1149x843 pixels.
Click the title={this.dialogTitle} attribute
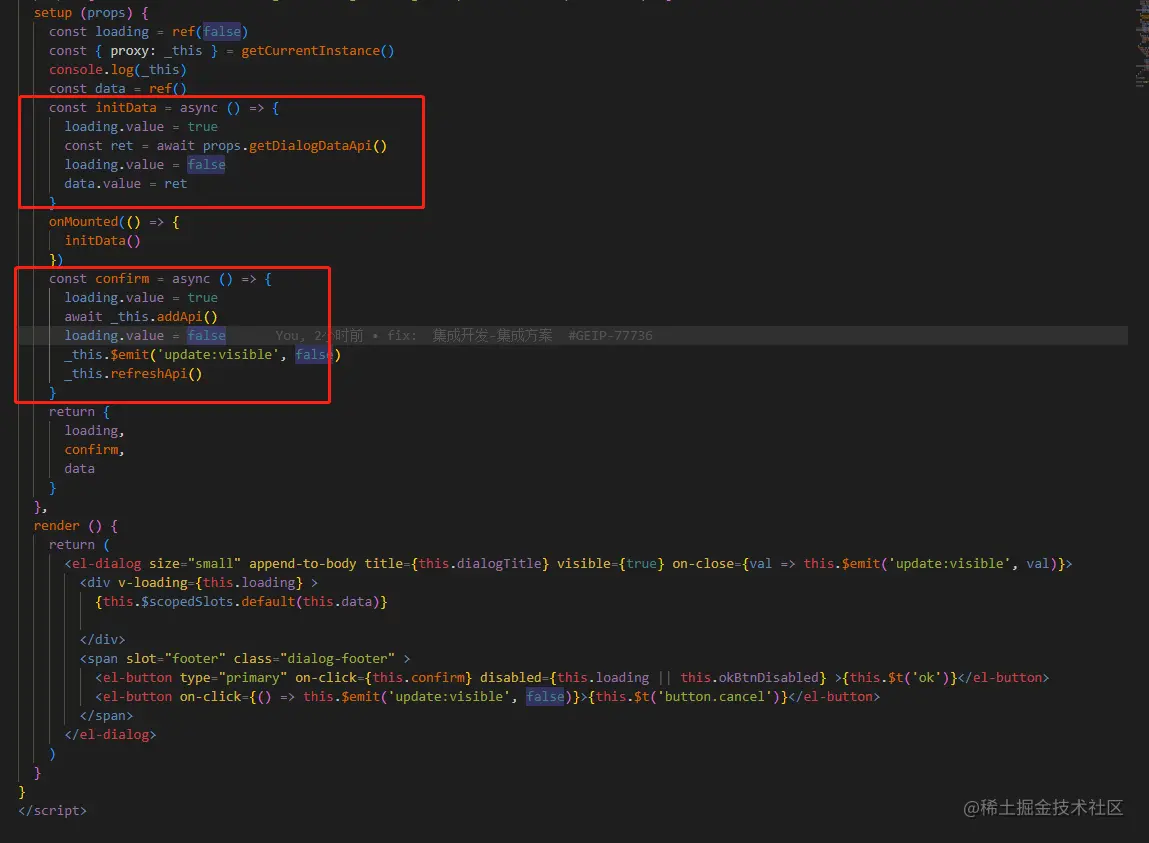(x=457, y=564)
